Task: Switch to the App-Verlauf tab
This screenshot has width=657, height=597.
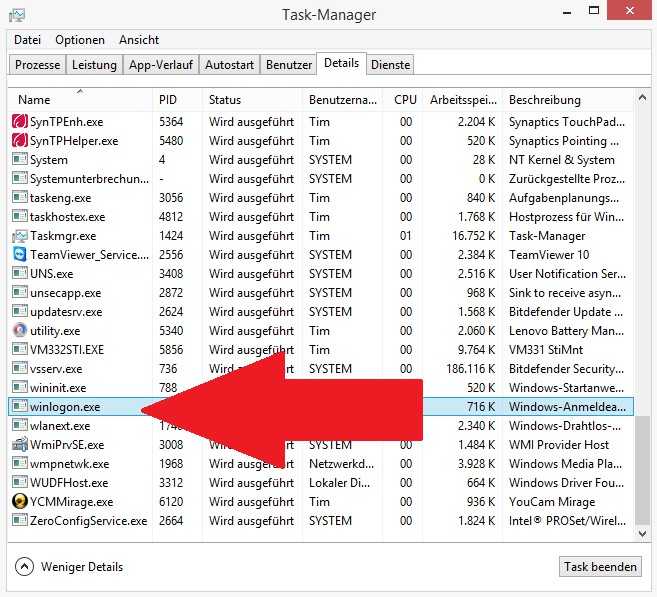Action: click(161, 65)
